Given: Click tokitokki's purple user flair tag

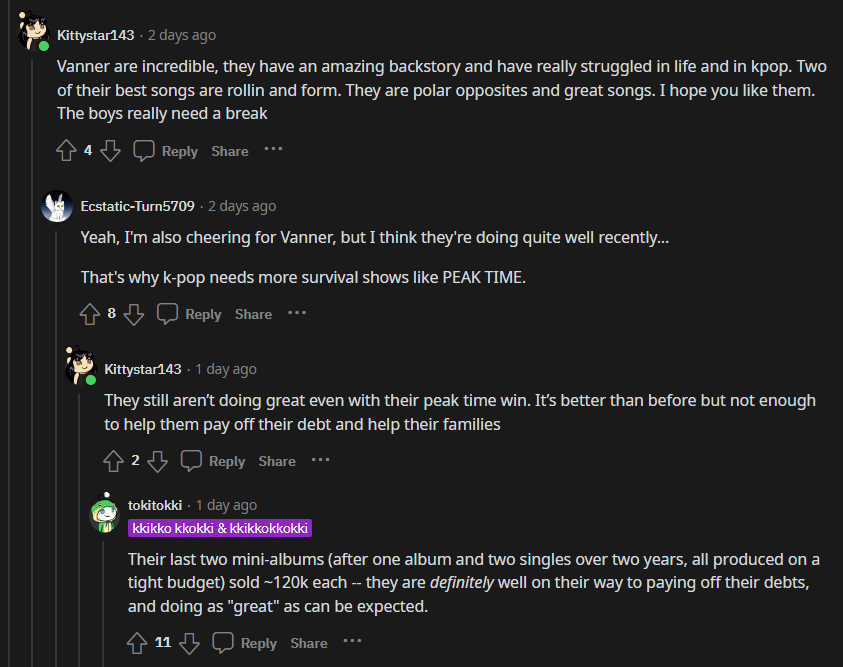Looking at the screenshot, I should click(x=220, y=528).
